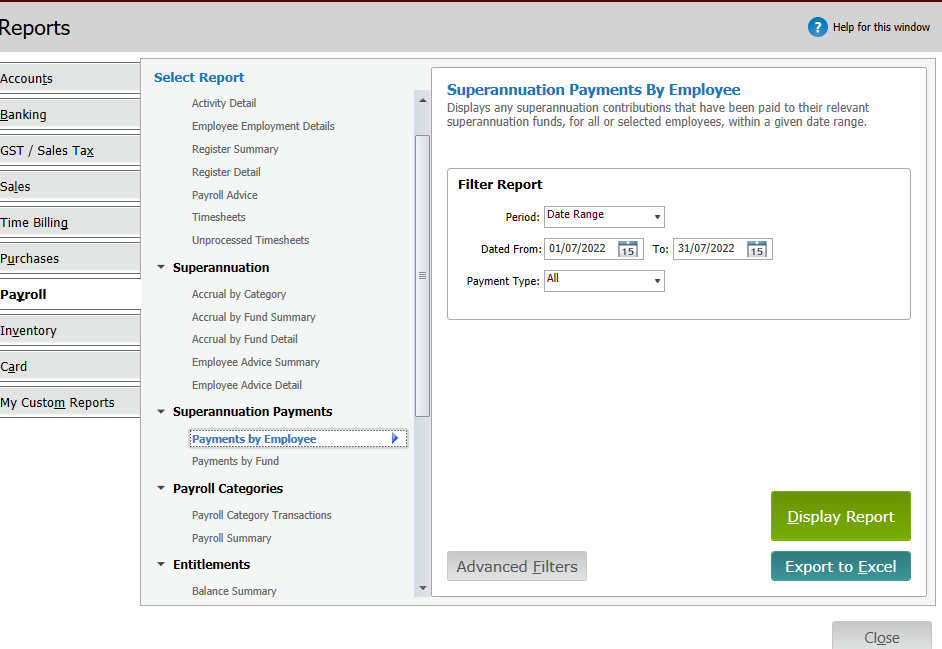942x649 pixels.
Task: Click the Help for this window link
Action: [881, 27]
